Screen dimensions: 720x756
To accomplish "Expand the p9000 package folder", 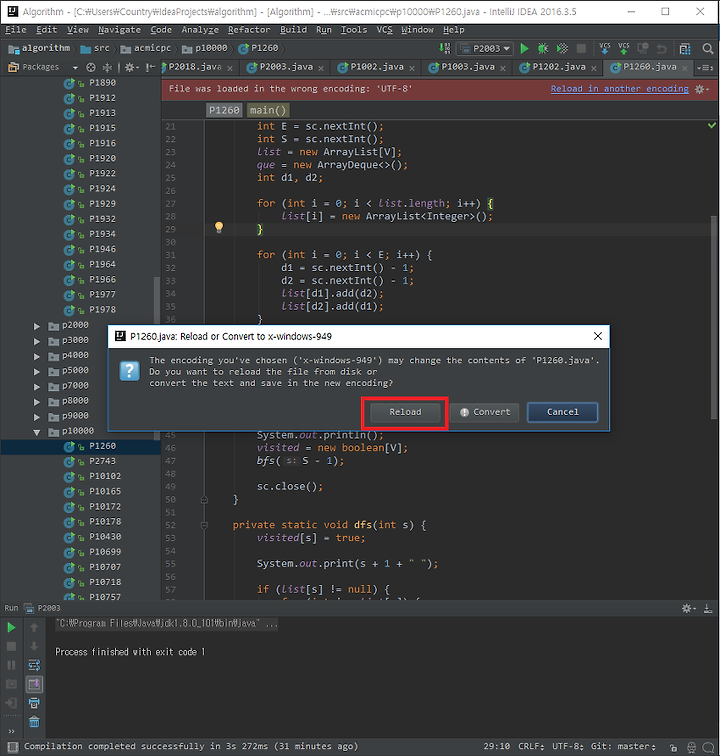I will point(37,417).
